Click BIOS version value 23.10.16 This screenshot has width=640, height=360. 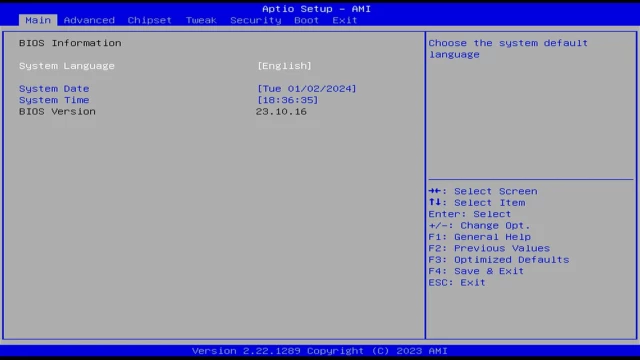(281, 111)
